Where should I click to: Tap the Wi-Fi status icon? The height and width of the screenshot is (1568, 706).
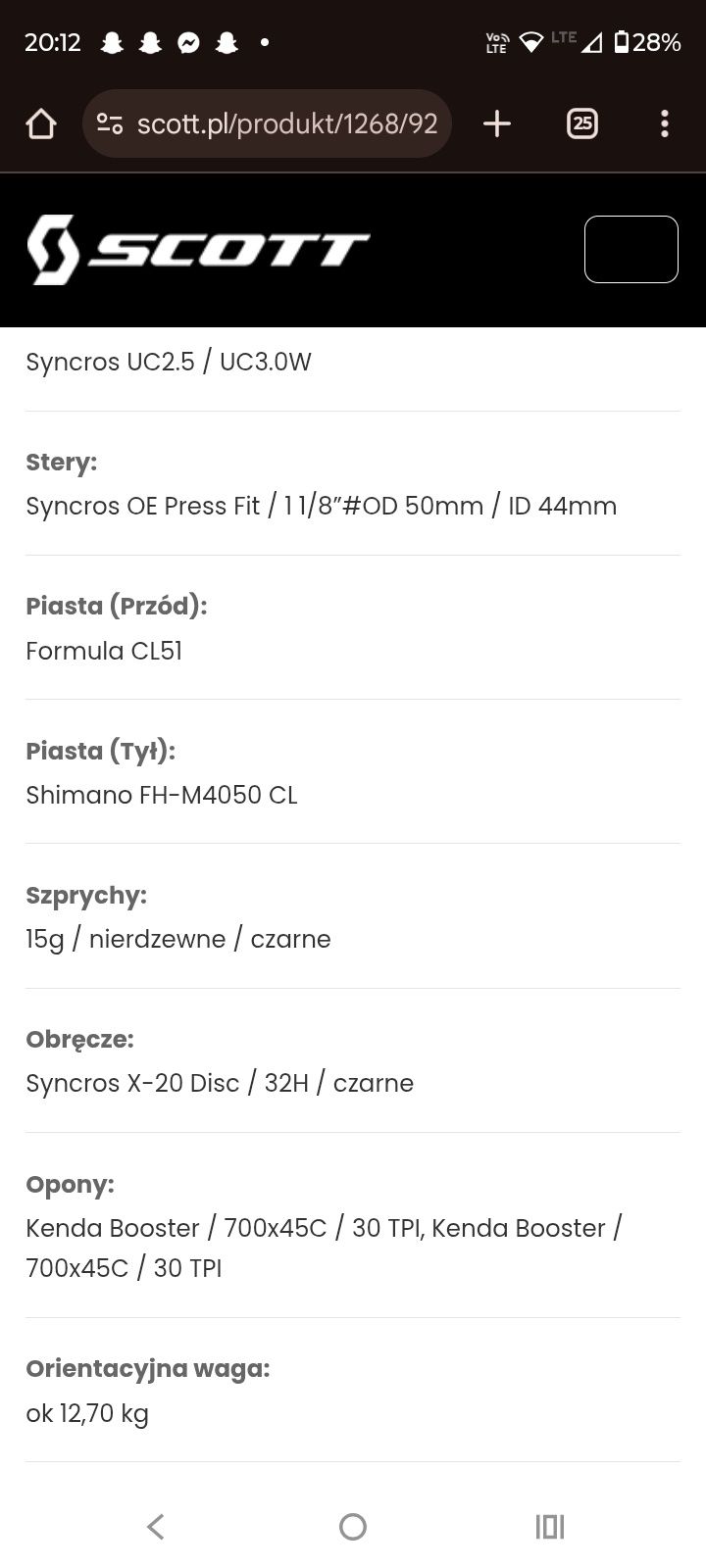[531, 42]
